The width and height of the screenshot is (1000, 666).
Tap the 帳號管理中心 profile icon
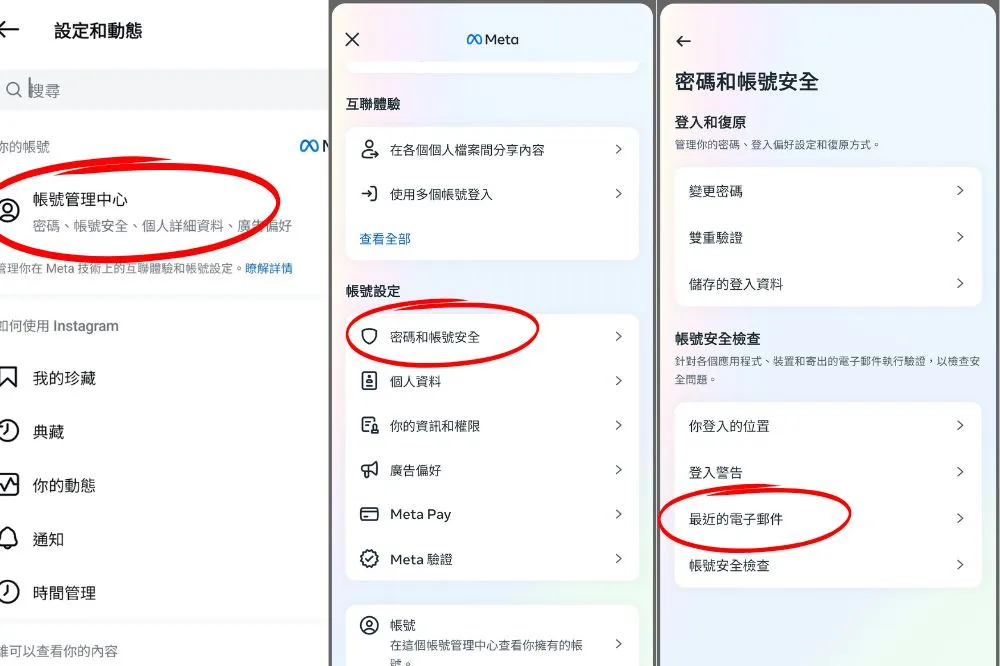click(x=9, y=210)
